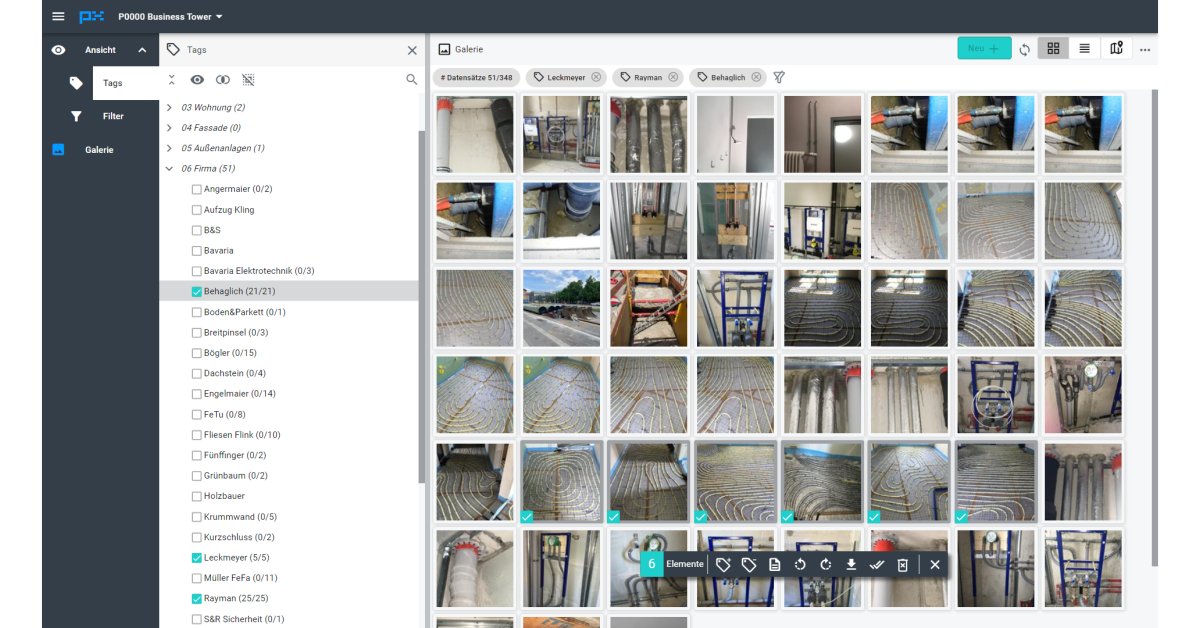Click the Datensätze 51/348 chip
The width and height of the screenshot is (1200, 628).
pos(476,77)
